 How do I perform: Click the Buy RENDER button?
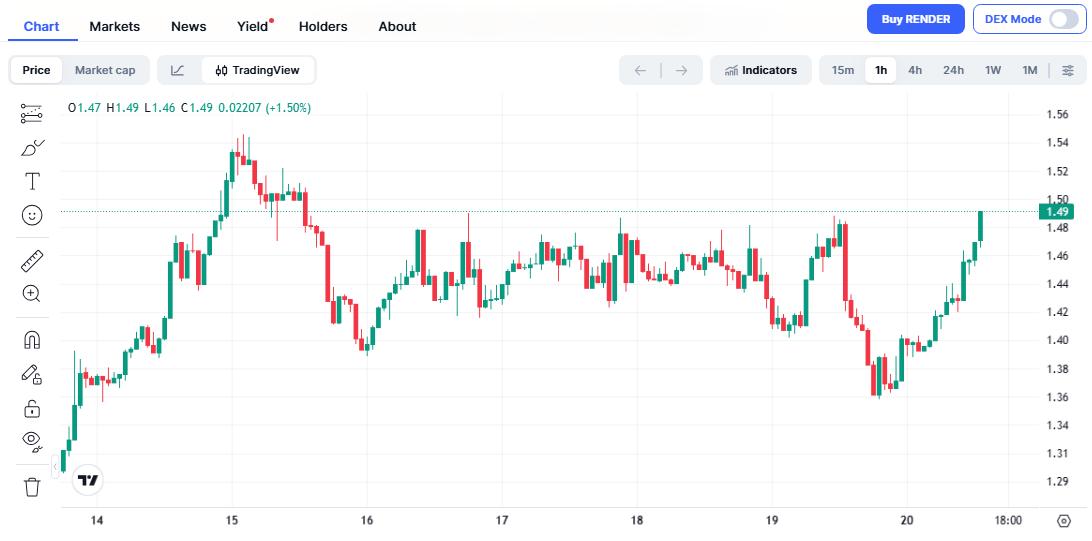pyautogui.click(x=915, y=19)
